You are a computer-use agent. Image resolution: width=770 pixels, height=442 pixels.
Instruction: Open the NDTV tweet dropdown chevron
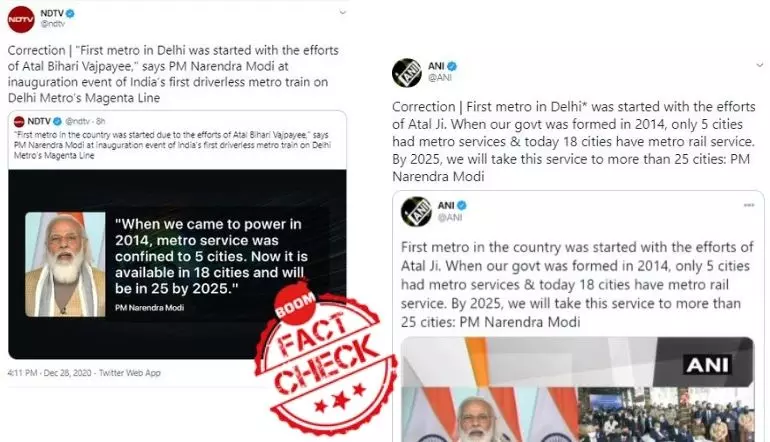tap(343, 13)
